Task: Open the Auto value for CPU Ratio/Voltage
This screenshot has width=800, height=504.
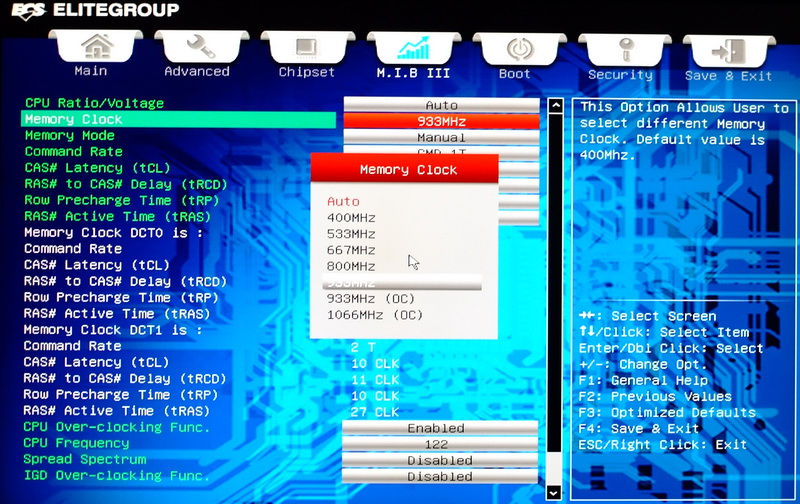Action: point(441,105)
